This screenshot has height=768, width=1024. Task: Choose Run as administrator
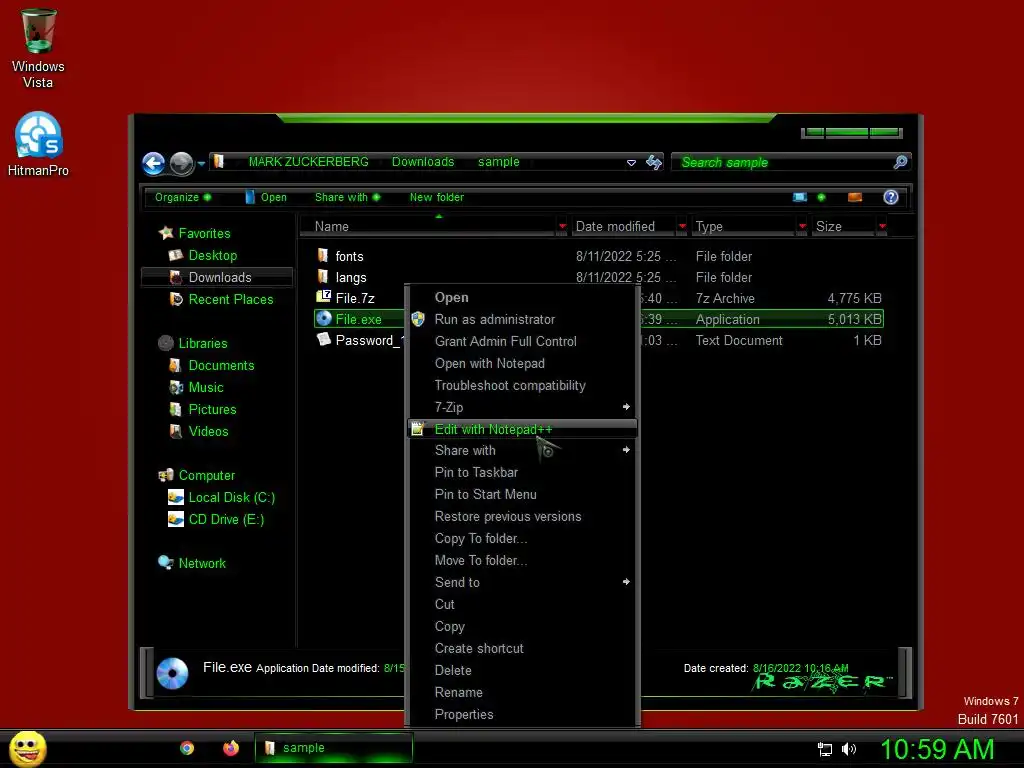(x=522, y=319)
